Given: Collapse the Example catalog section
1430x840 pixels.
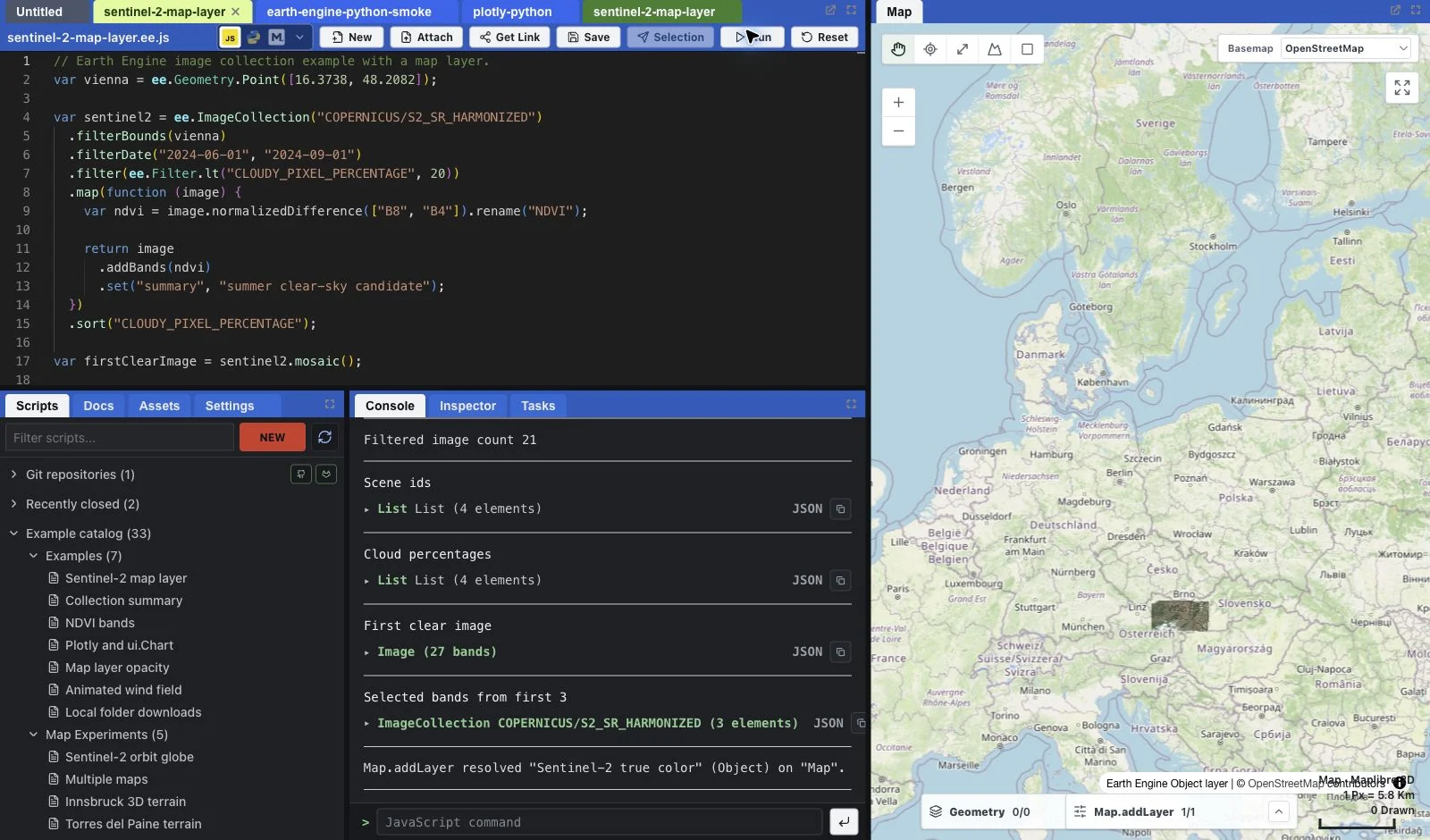Looking at the screenshot, I should (13, 533).
